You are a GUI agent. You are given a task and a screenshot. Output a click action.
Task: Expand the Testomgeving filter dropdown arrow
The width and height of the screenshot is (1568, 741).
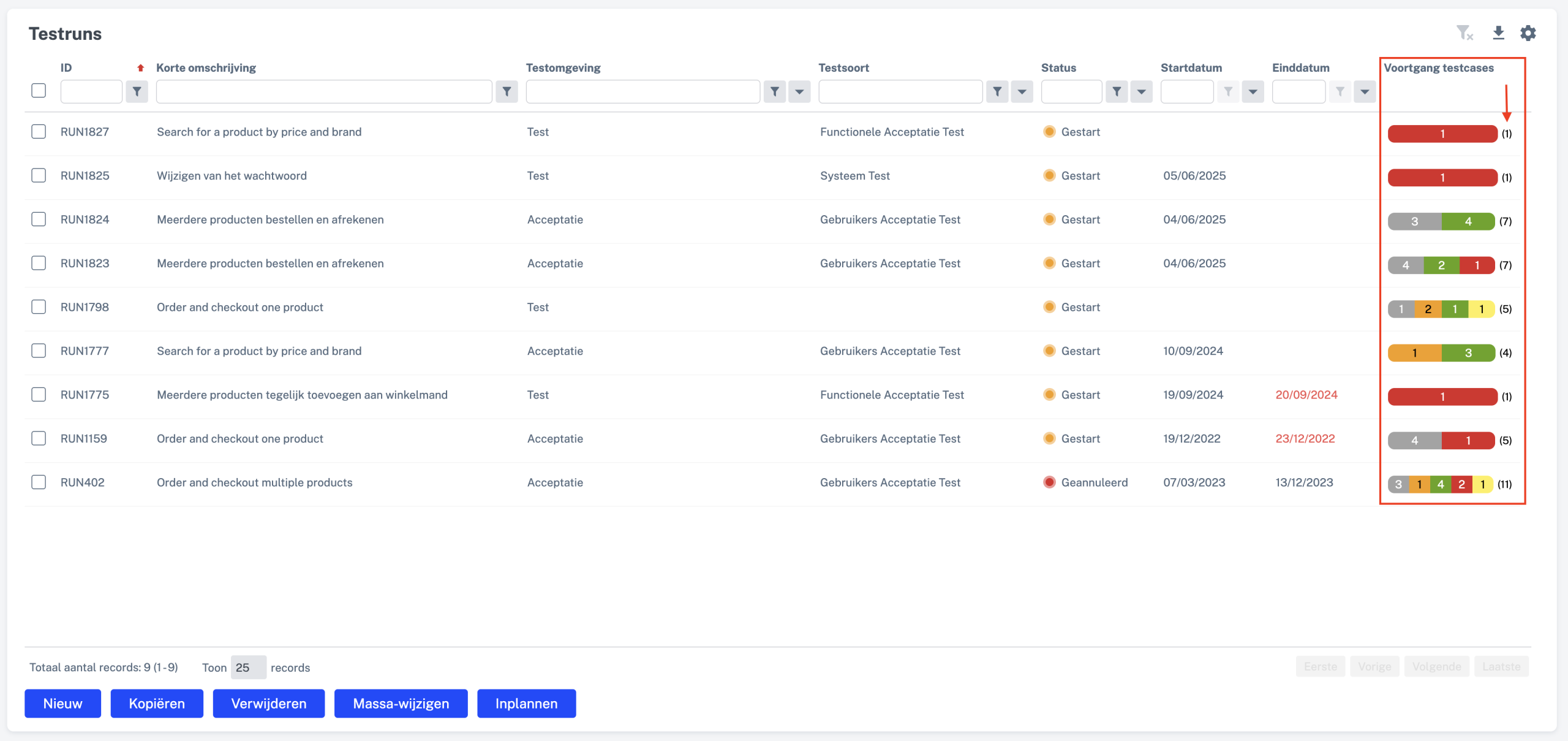799,92
